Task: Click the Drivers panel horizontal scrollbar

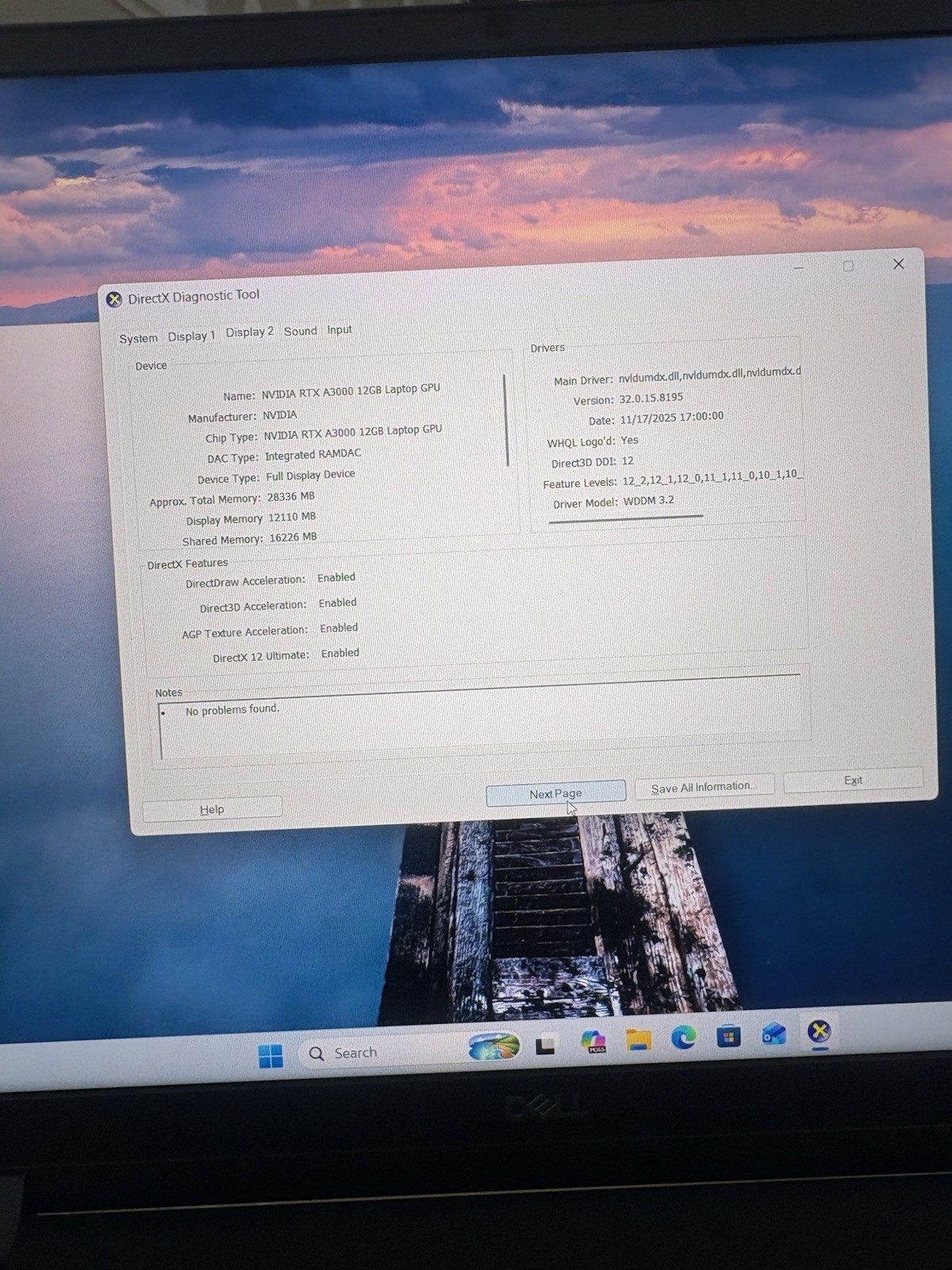Action: click(626, 519)
